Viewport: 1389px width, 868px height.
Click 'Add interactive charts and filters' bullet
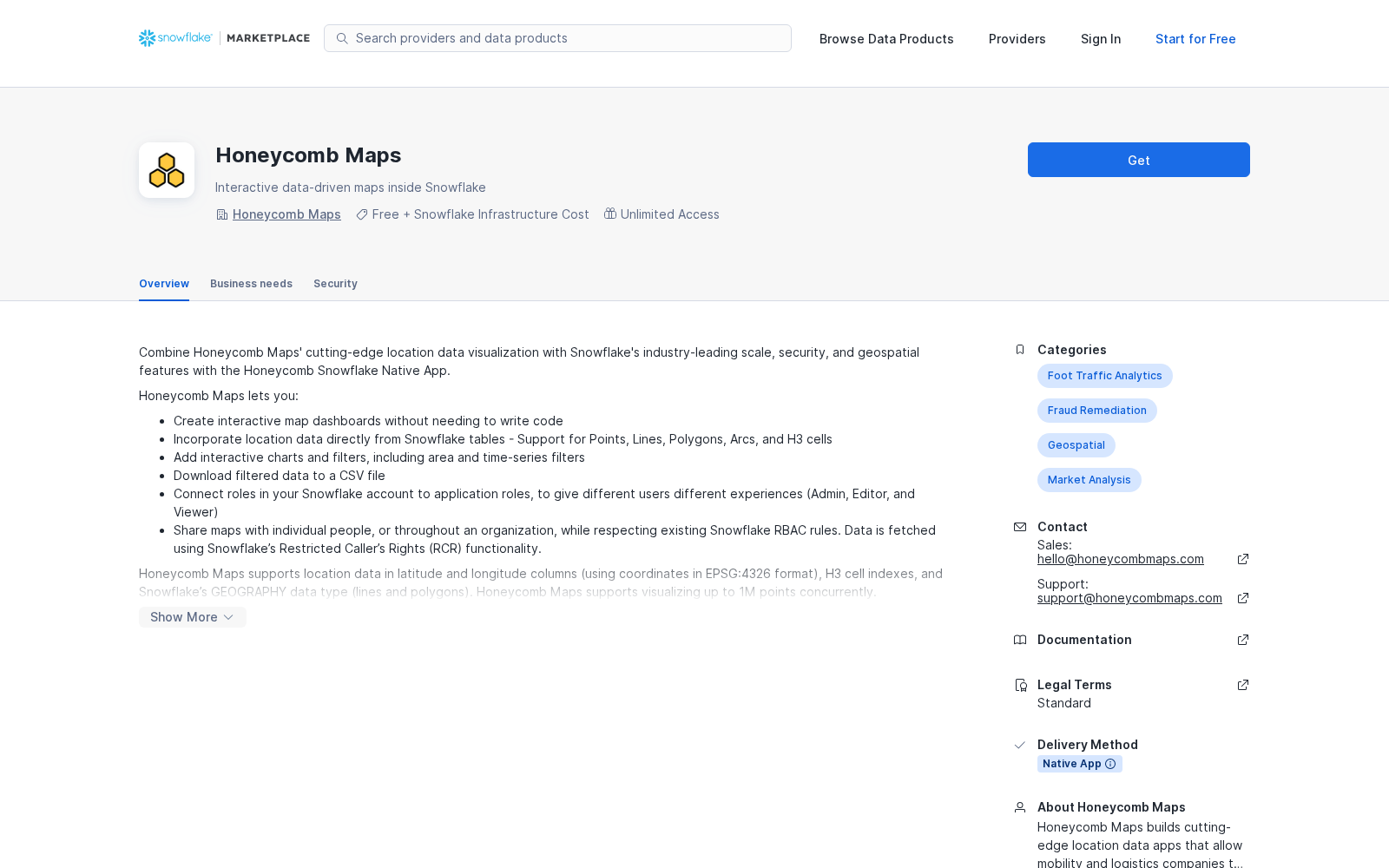pyautogui.click(x=379, y=457)
